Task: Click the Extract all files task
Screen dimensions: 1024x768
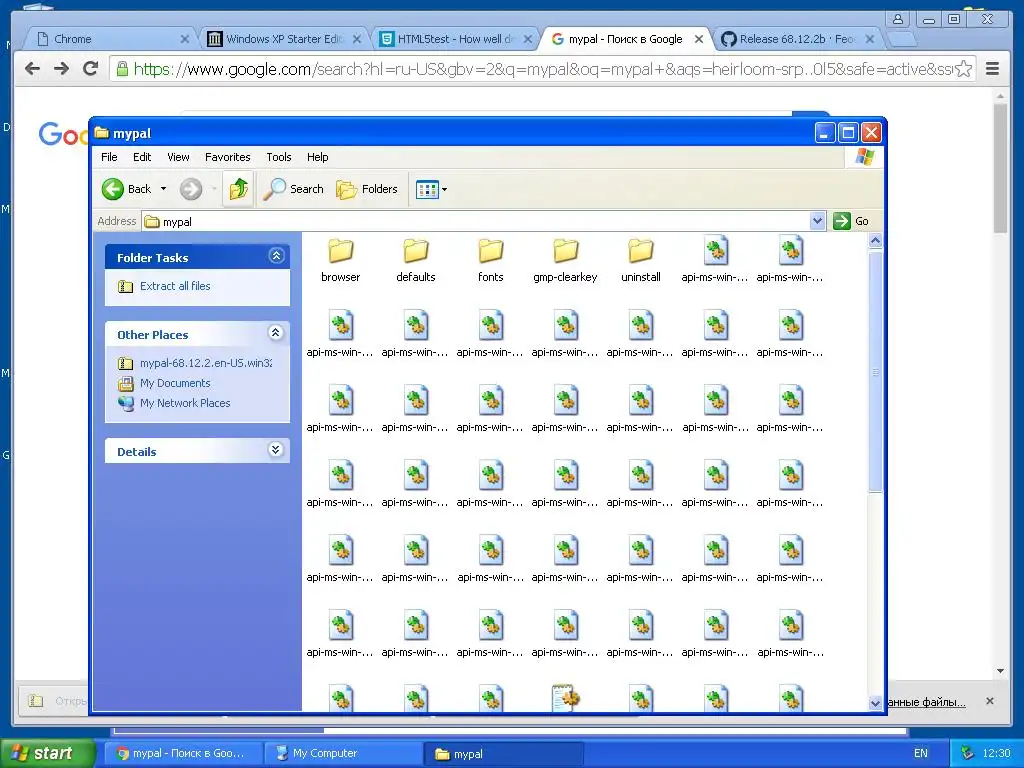Action: (175, 286)
